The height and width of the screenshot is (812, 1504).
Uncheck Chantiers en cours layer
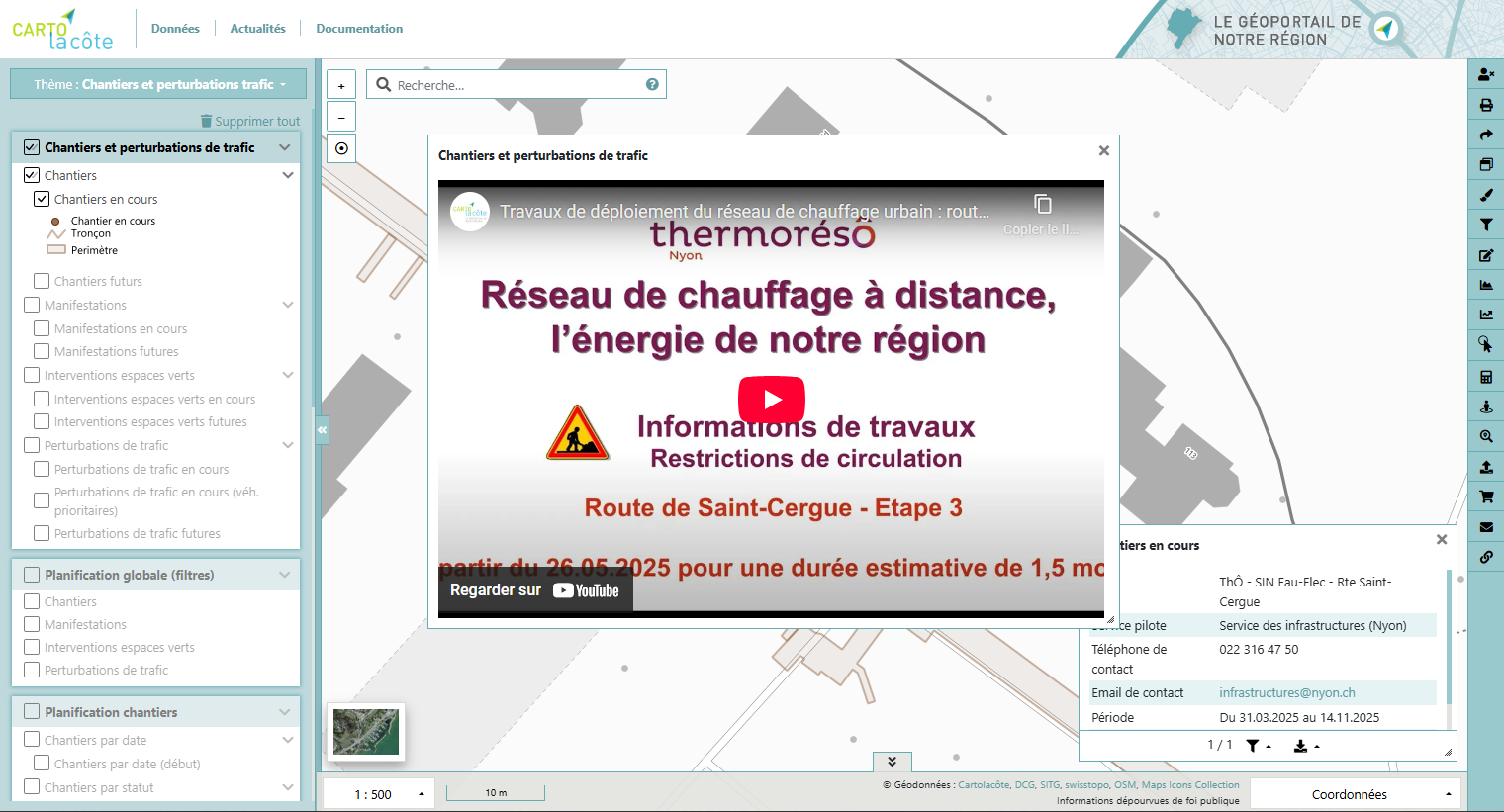42,199
